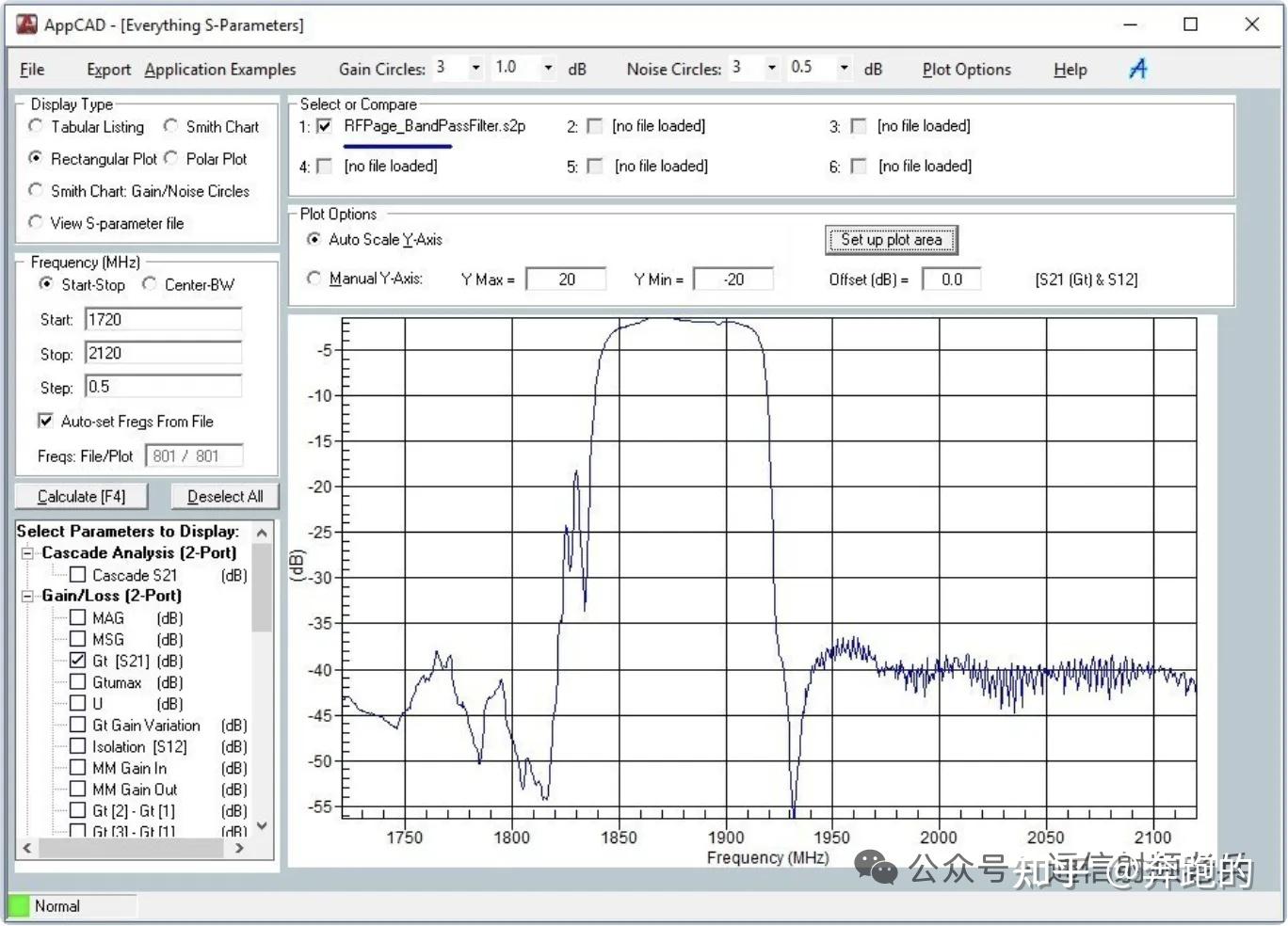This screenshot has height=926, width=1288.
Task: Open the Gain Circles dB step dropdown
Action: 548,68
